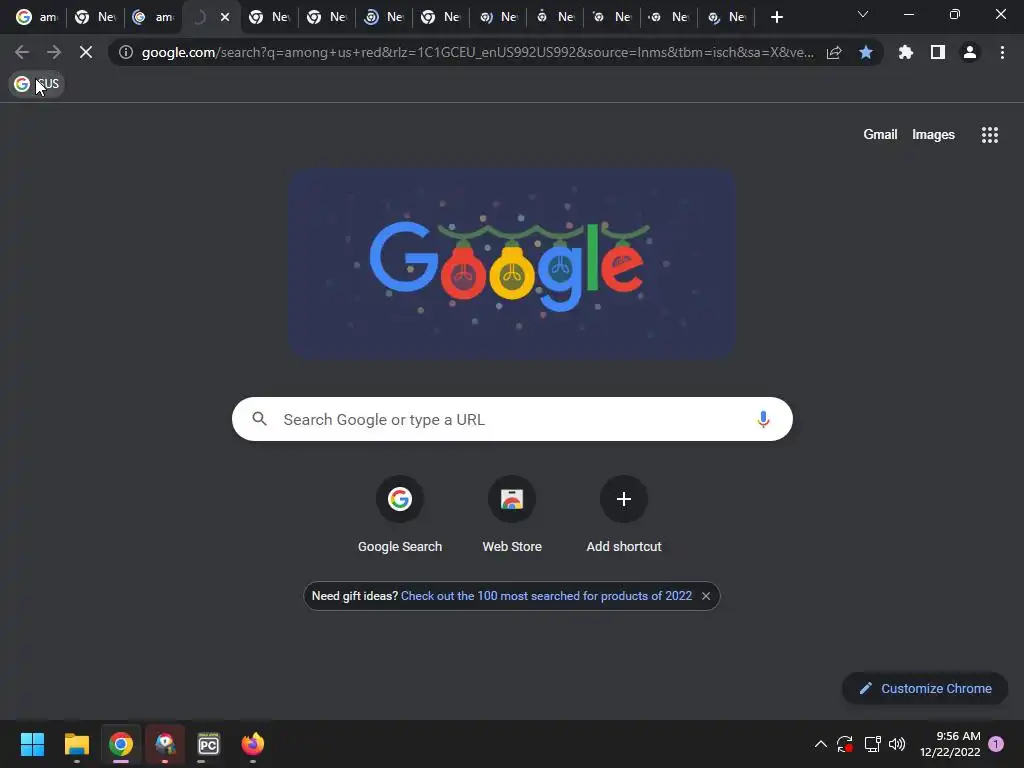Open the volume control in the tray
Viewport: 1024px width, 768px height.
click(897, 744)
